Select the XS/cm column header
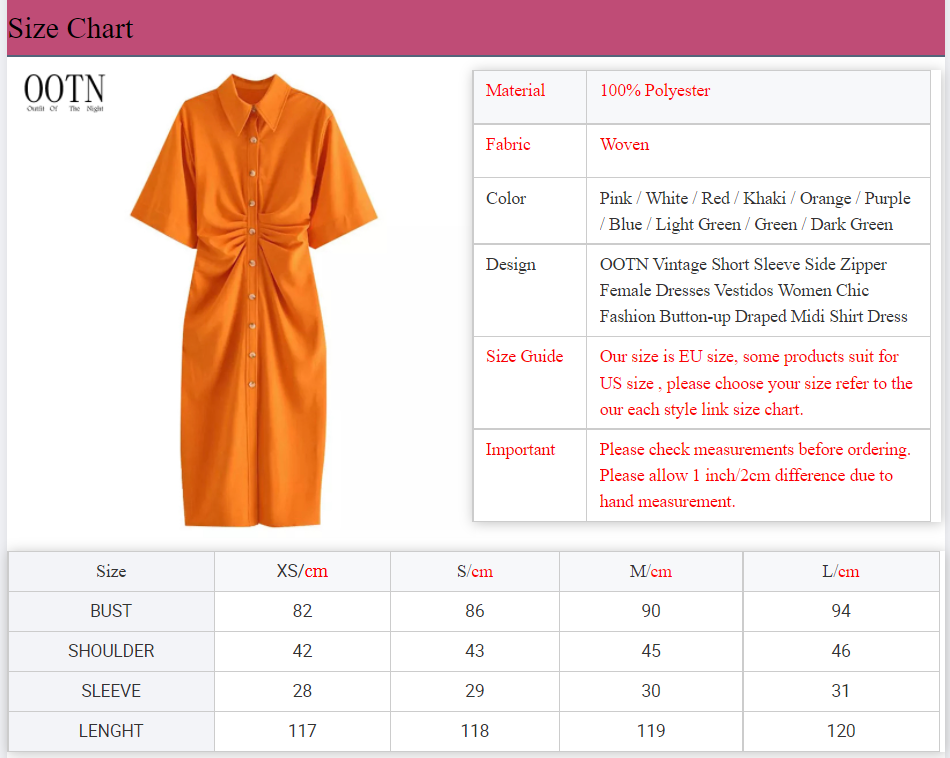 pos(302,572)
